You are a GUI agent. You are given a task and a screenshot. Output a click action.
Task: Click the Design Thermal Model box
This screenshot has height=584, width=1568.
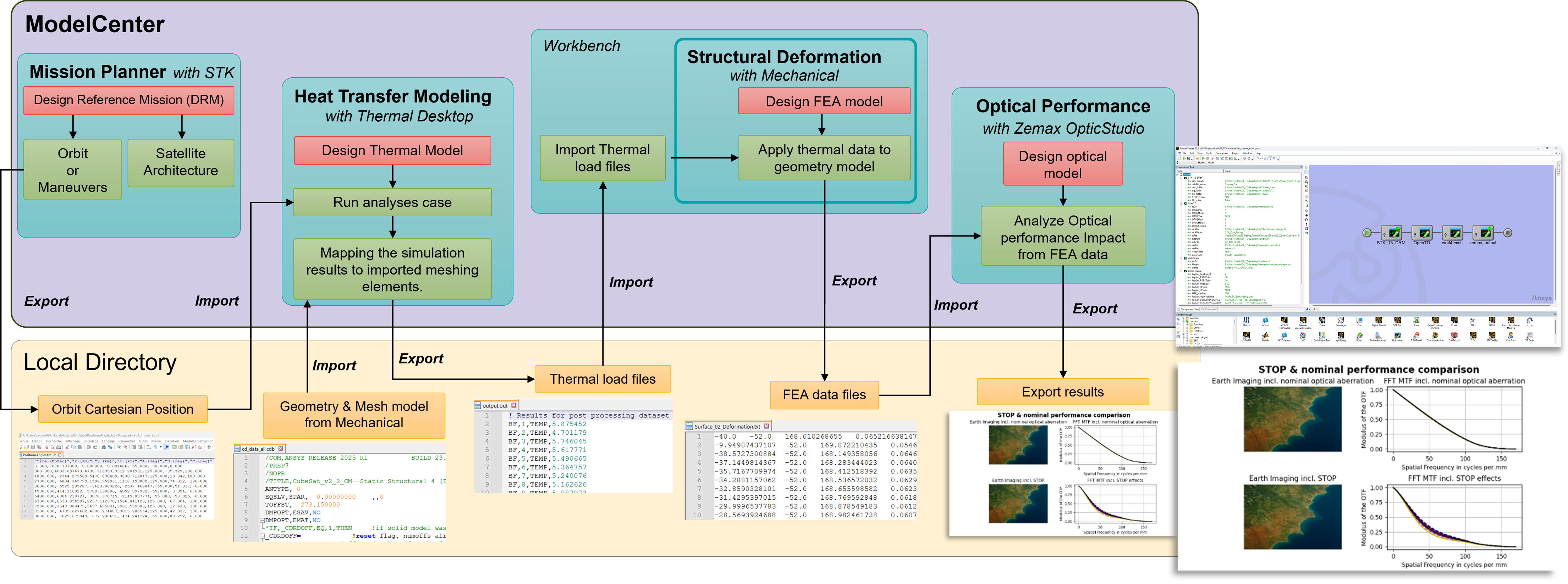(x=392, y=150)
